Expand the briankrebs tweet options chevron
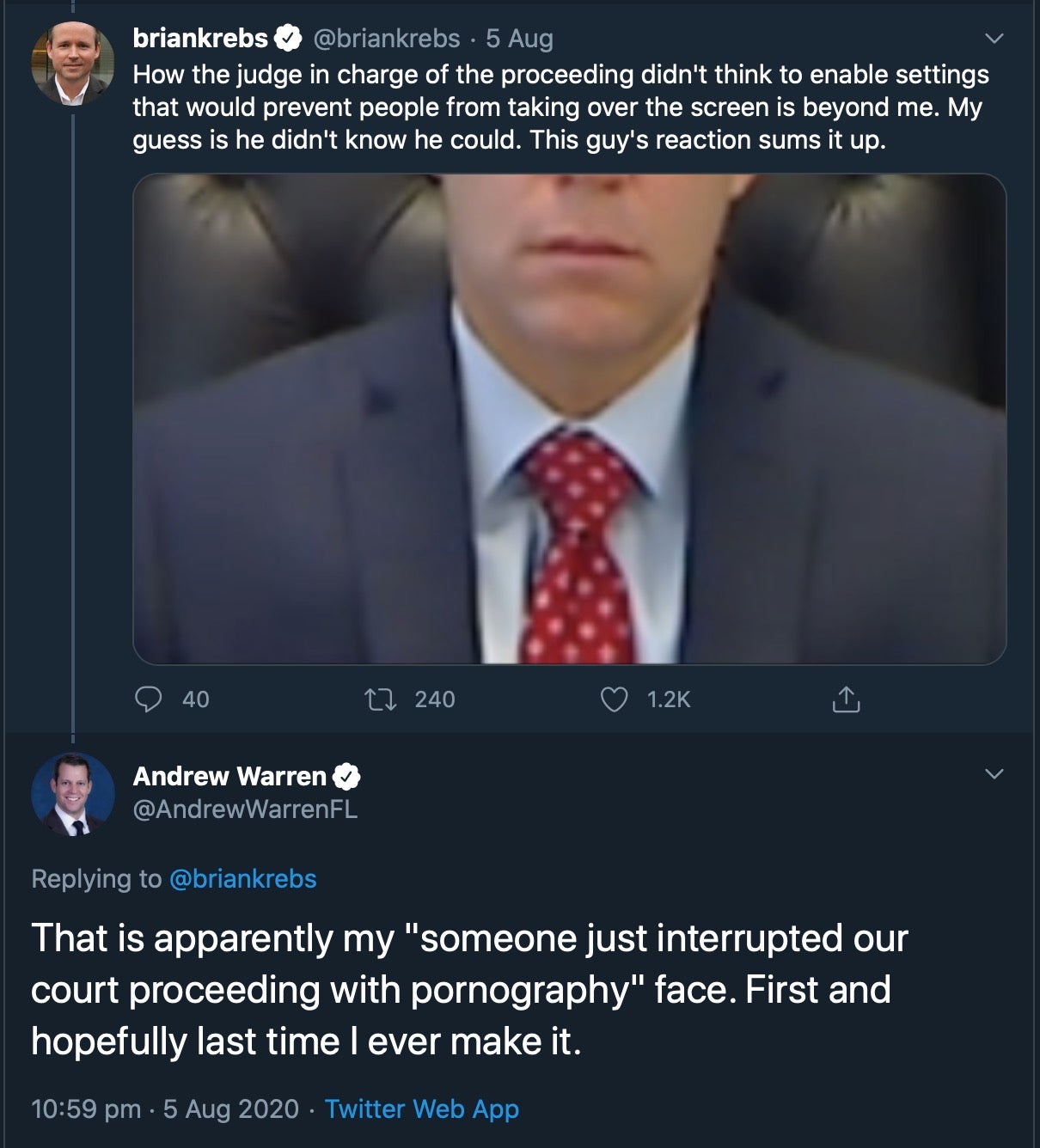Viewport: 1040px width, 1148px height. tap(994, 39)
